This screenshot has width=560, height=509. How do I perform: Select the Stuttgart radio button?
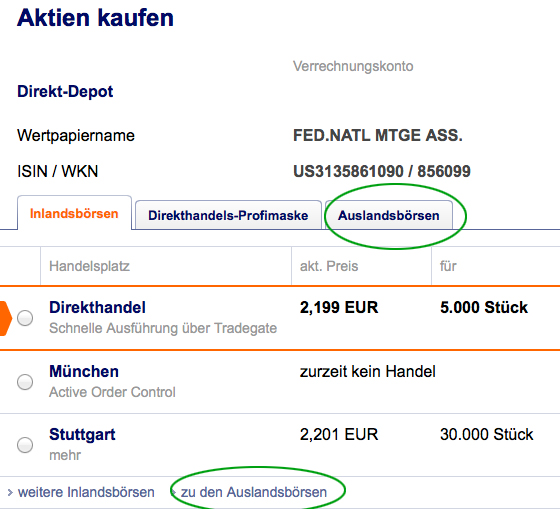point(25,445)
